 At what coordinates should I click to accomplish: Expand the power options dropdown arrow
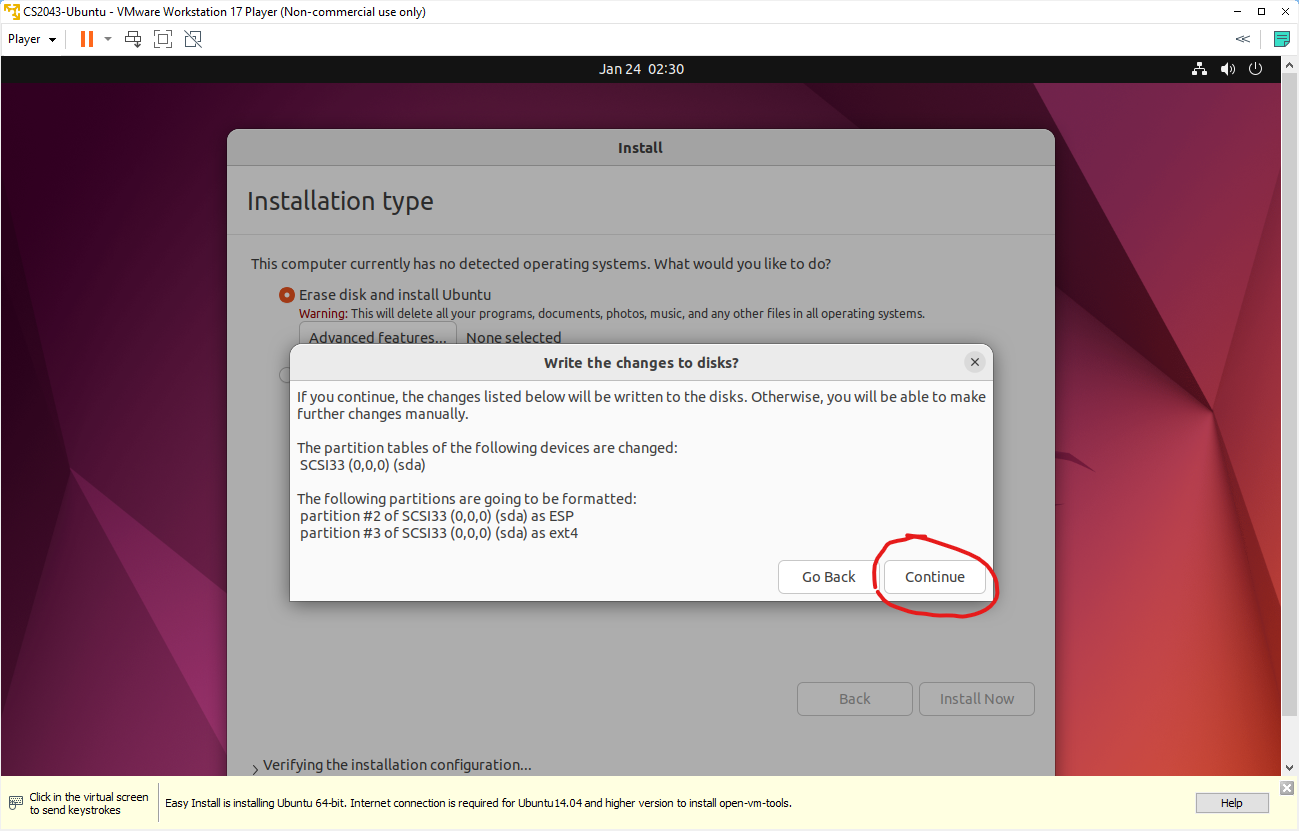(108, 39)
